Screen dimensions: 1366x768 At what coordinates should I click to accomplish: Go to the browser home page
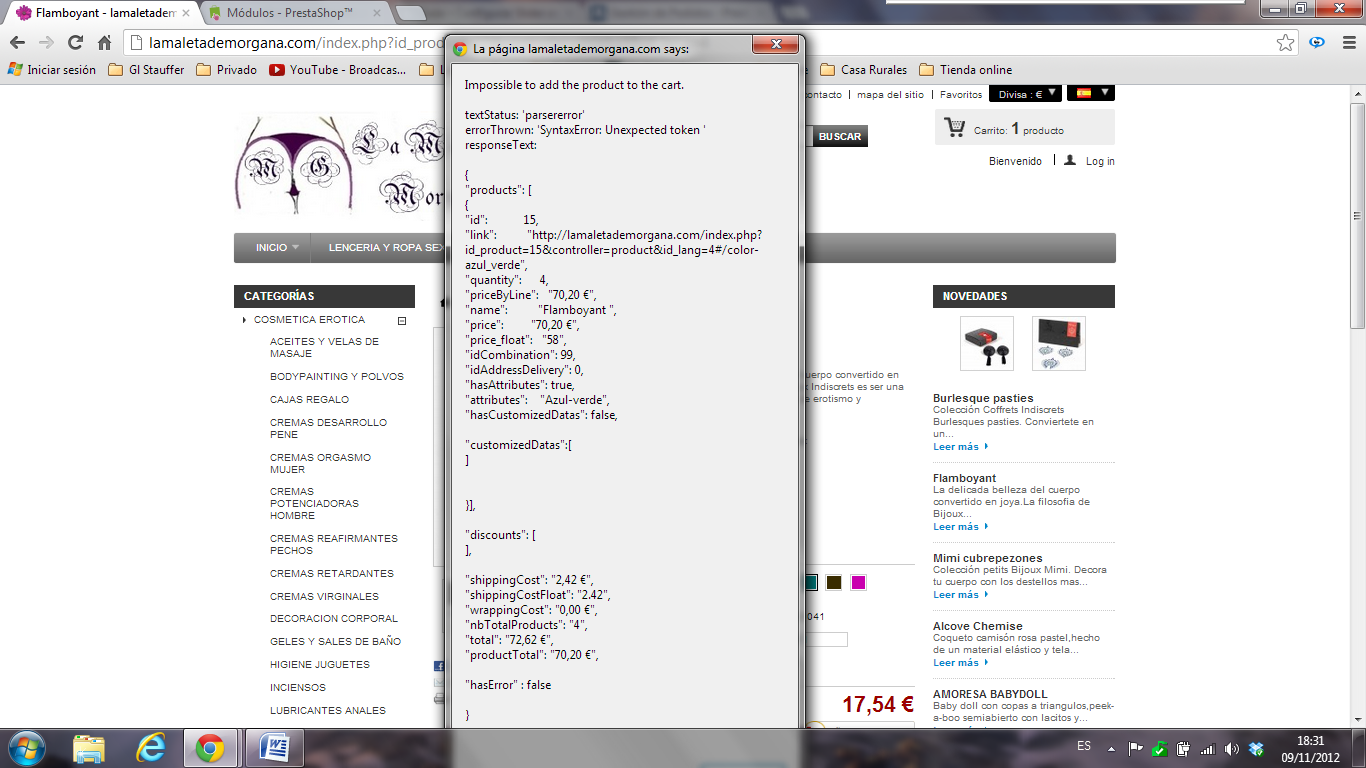coord(104,43)
